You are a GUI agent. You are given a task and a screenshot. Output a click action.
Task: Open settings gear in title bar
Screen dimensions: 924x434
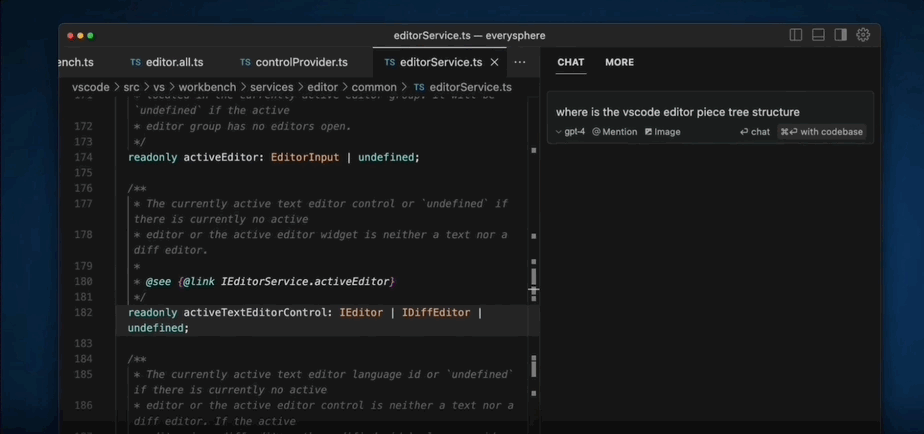point(863,35)
